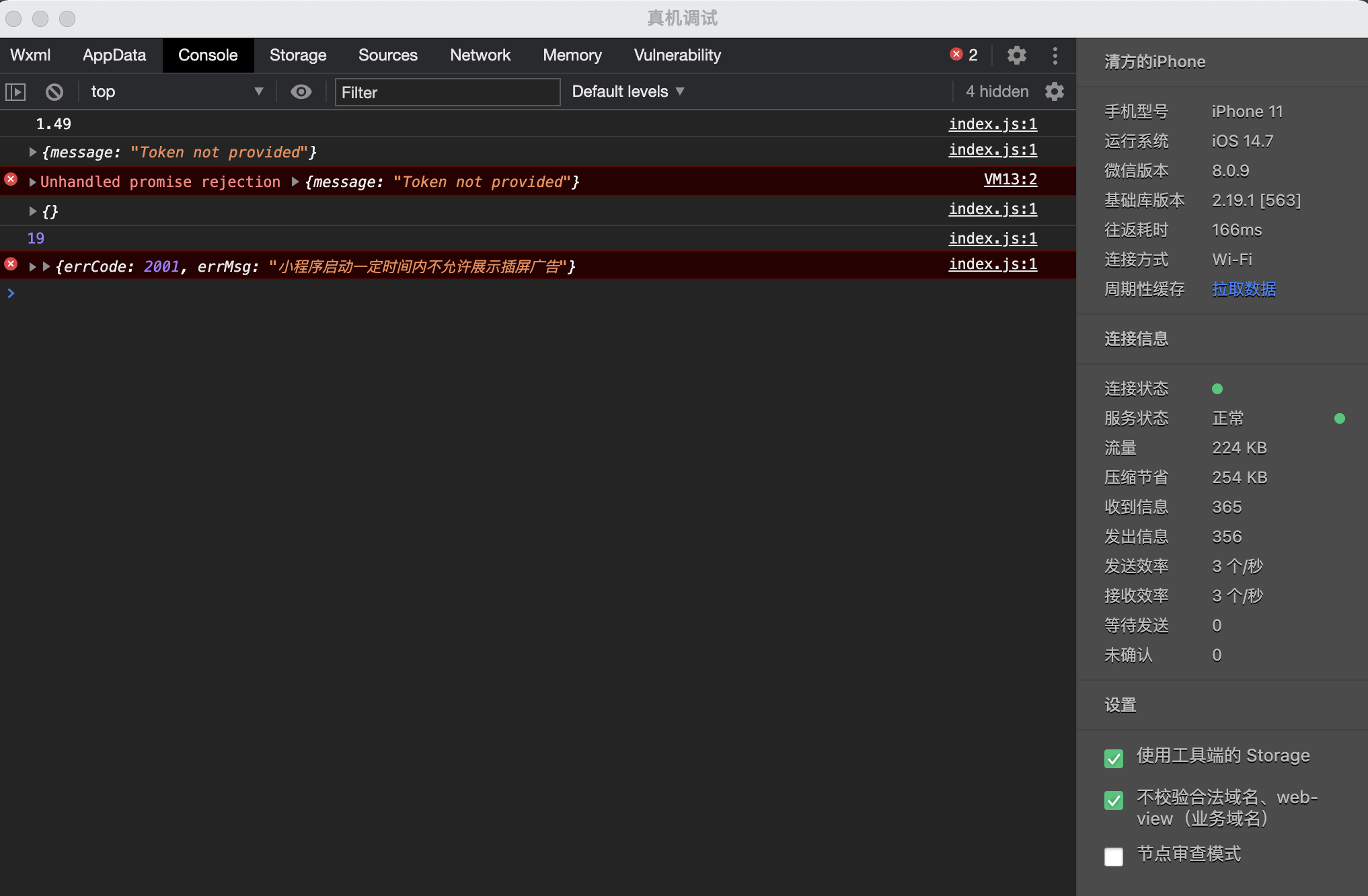This screenshot has height=896, width=1368.
Task: Clear the console with the block icon
Action: [x=54, y=91]
